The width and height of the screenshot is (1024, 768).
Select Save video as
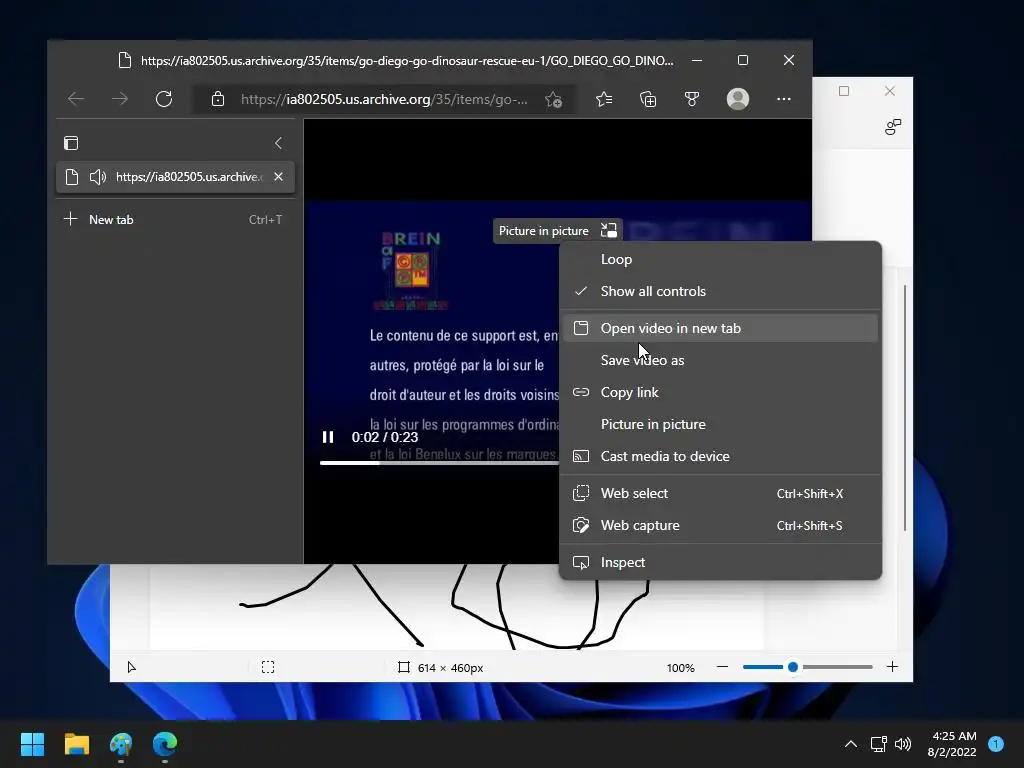coord(720,360)
